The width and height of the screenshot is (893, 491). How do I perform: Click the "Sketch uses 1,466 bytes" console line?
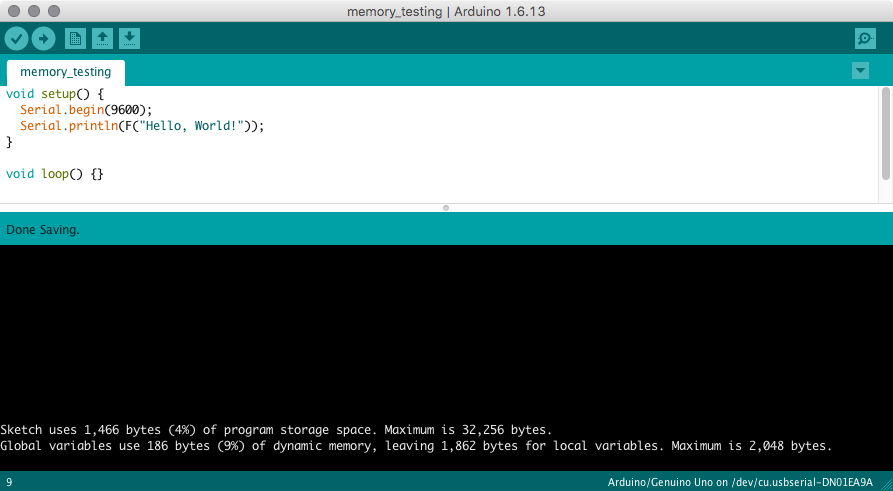click(x=276, y=429)
